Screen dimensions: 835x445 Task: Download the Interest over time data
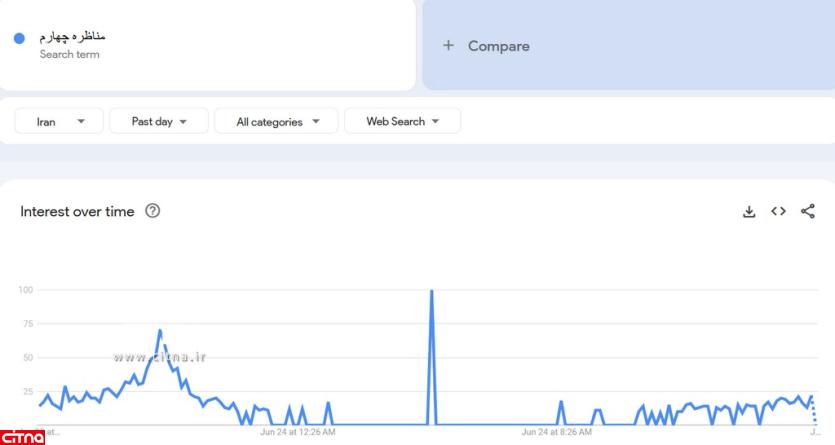point(748,211)
